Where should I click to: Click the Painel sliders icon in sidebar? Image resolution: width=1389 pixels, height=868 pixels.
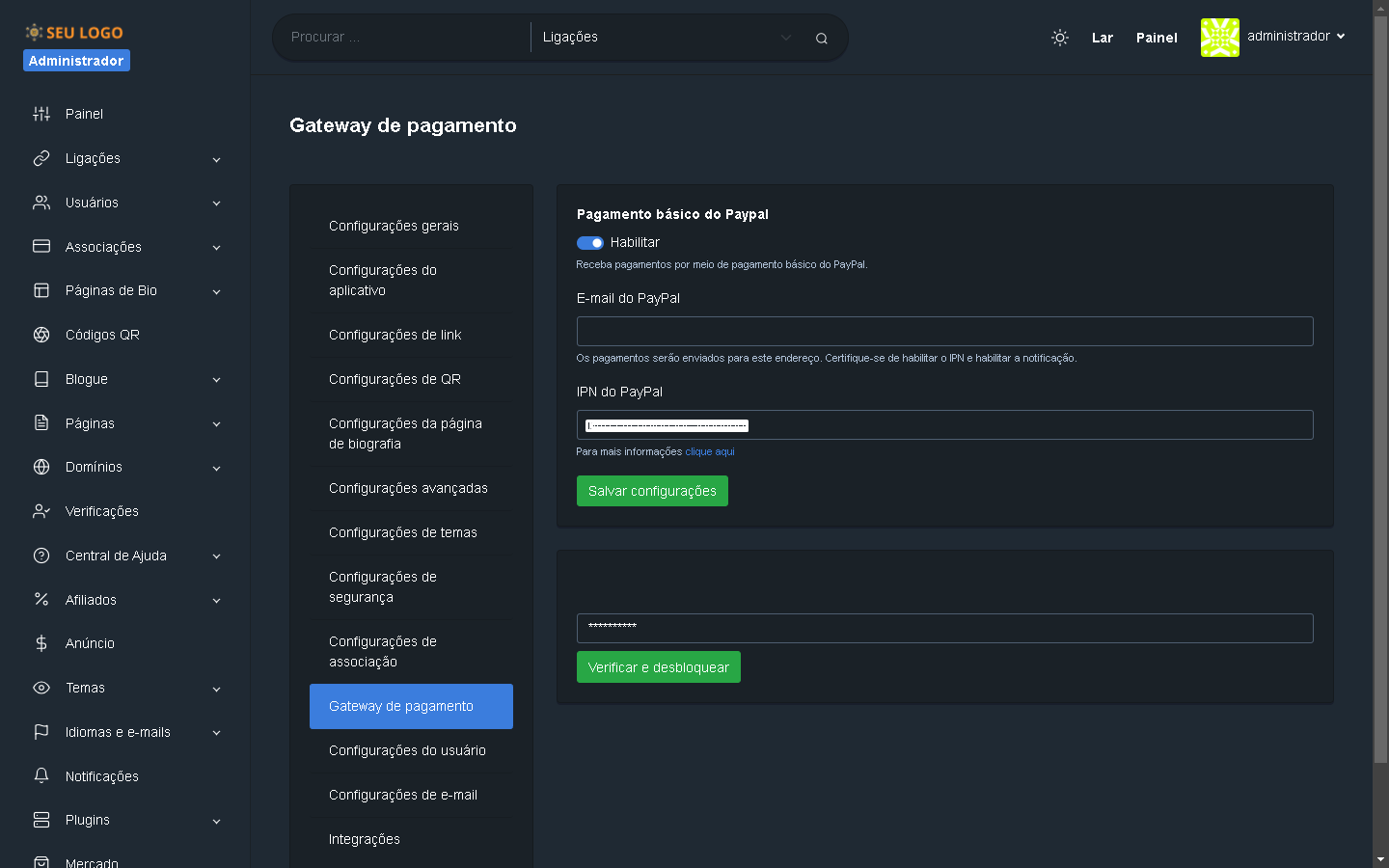[x=41, y=114]
